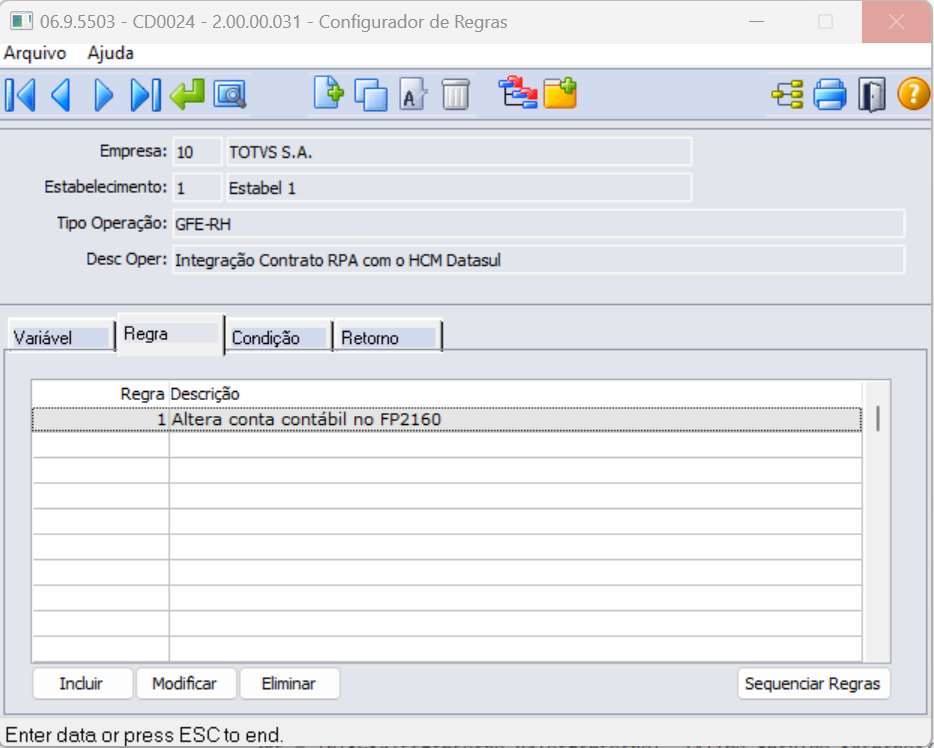
Task: Open the yellow tree structure icon
Action: coord(787,95)
